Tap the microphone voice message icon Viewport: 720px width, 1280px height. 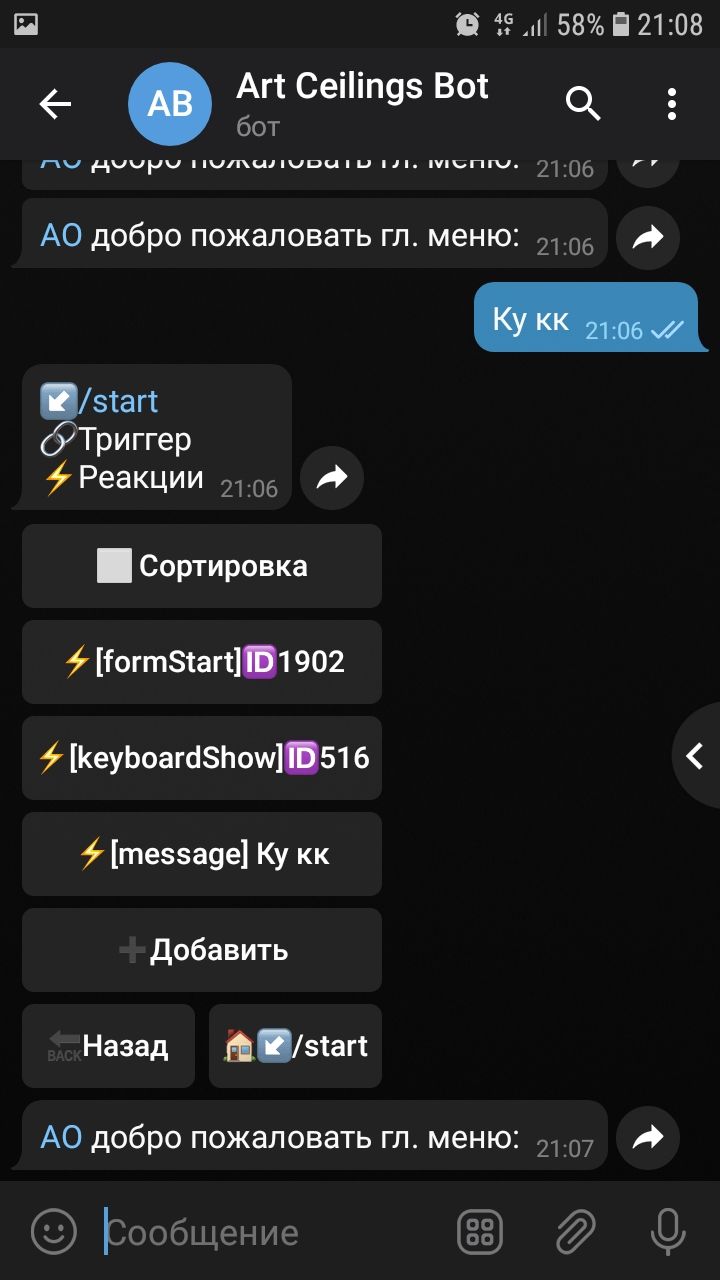[668, 1232]
